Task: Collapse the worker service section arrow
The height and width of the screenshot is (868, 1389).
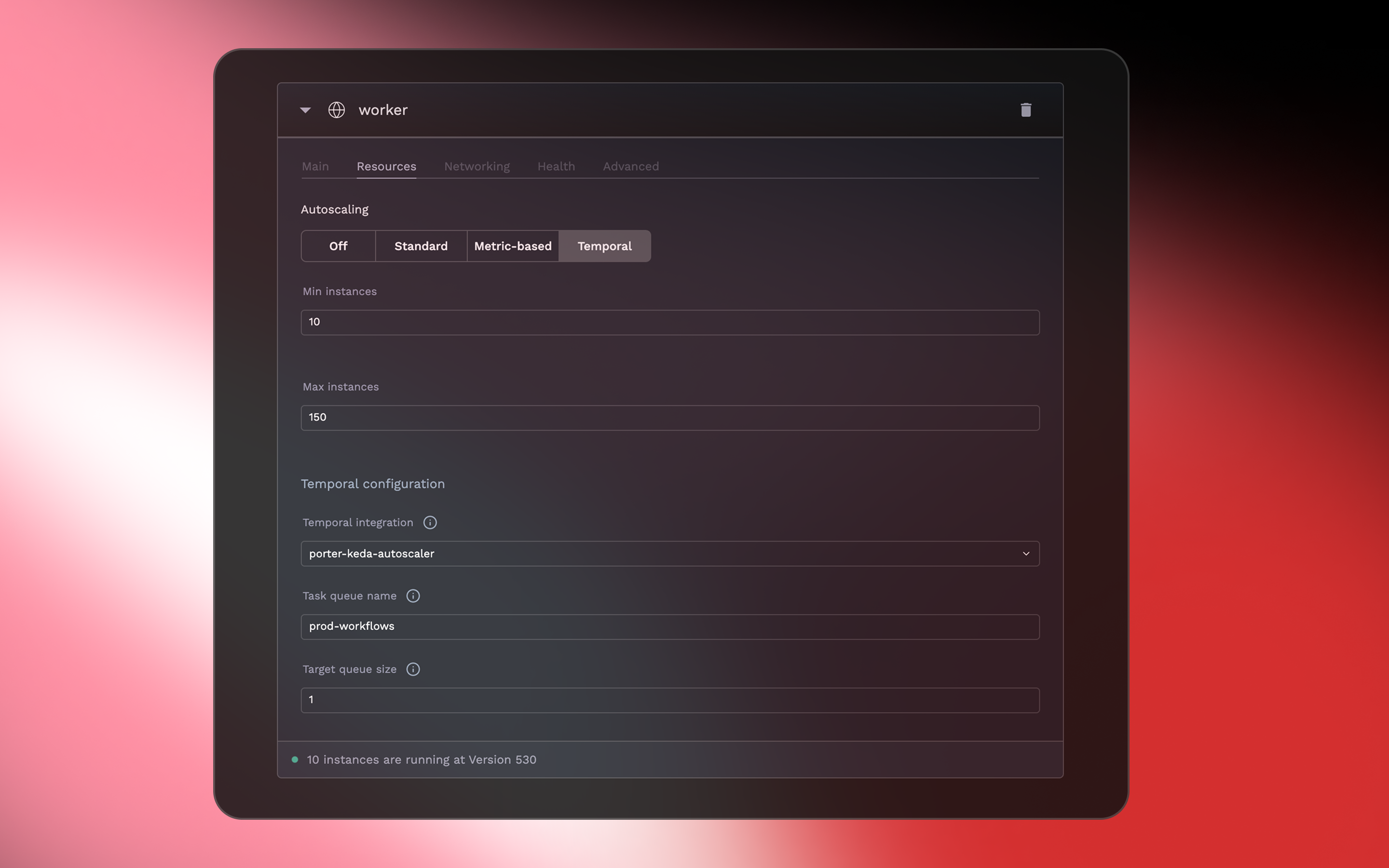Action: pyautogui.click(x=305, y=109)
